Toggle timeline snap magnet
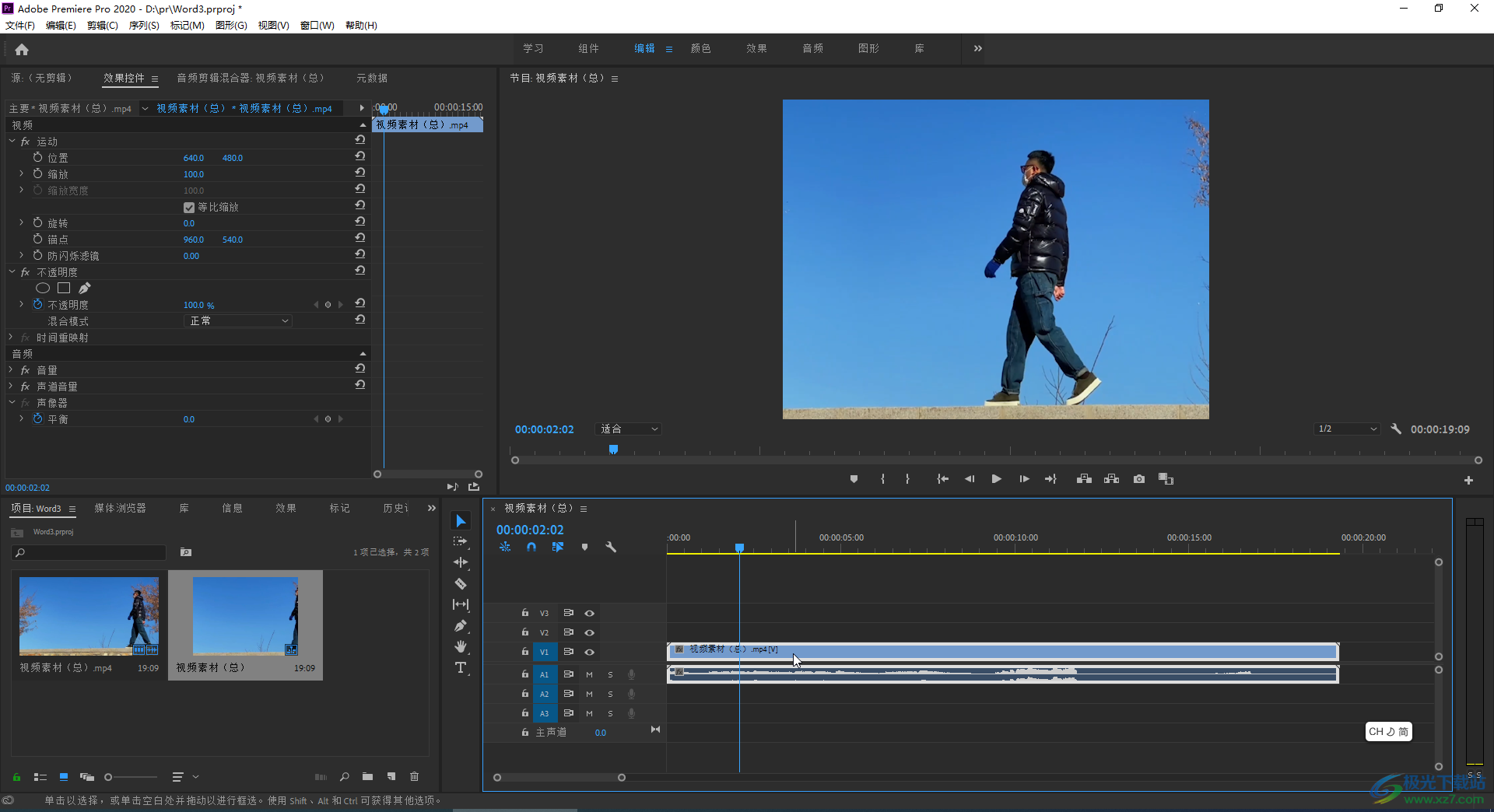 click(531, 547)
